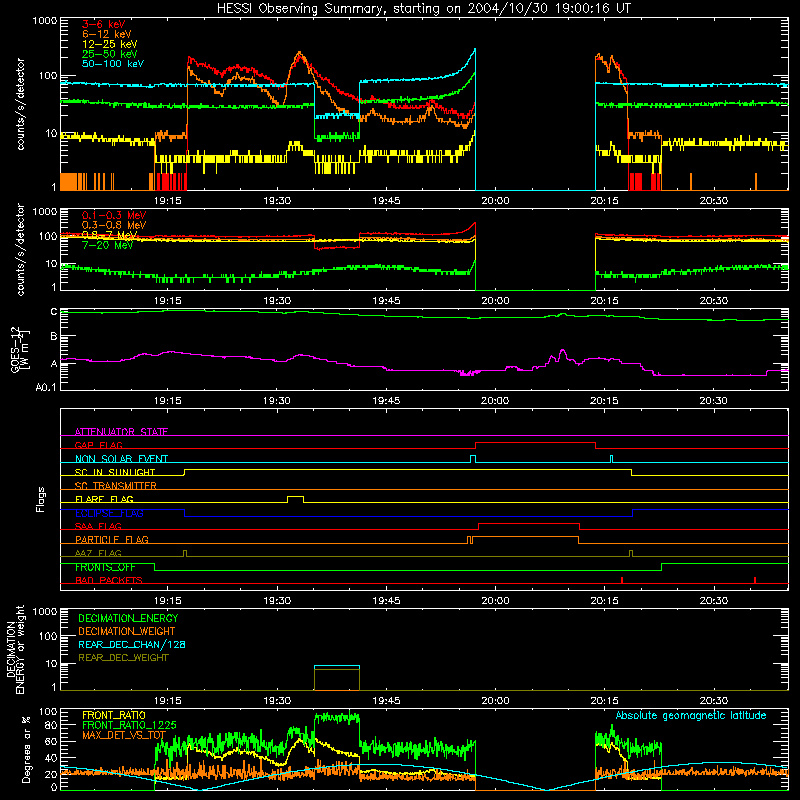This screenshot has height=800, width=800.
Task: Click the DECIMATION_ENERGY legend label
Action: point(128,618)
